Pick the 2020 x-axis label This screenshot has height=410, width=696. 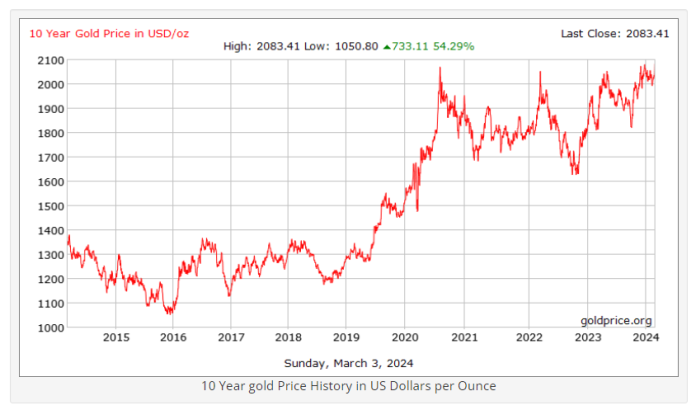coord(404,338)
